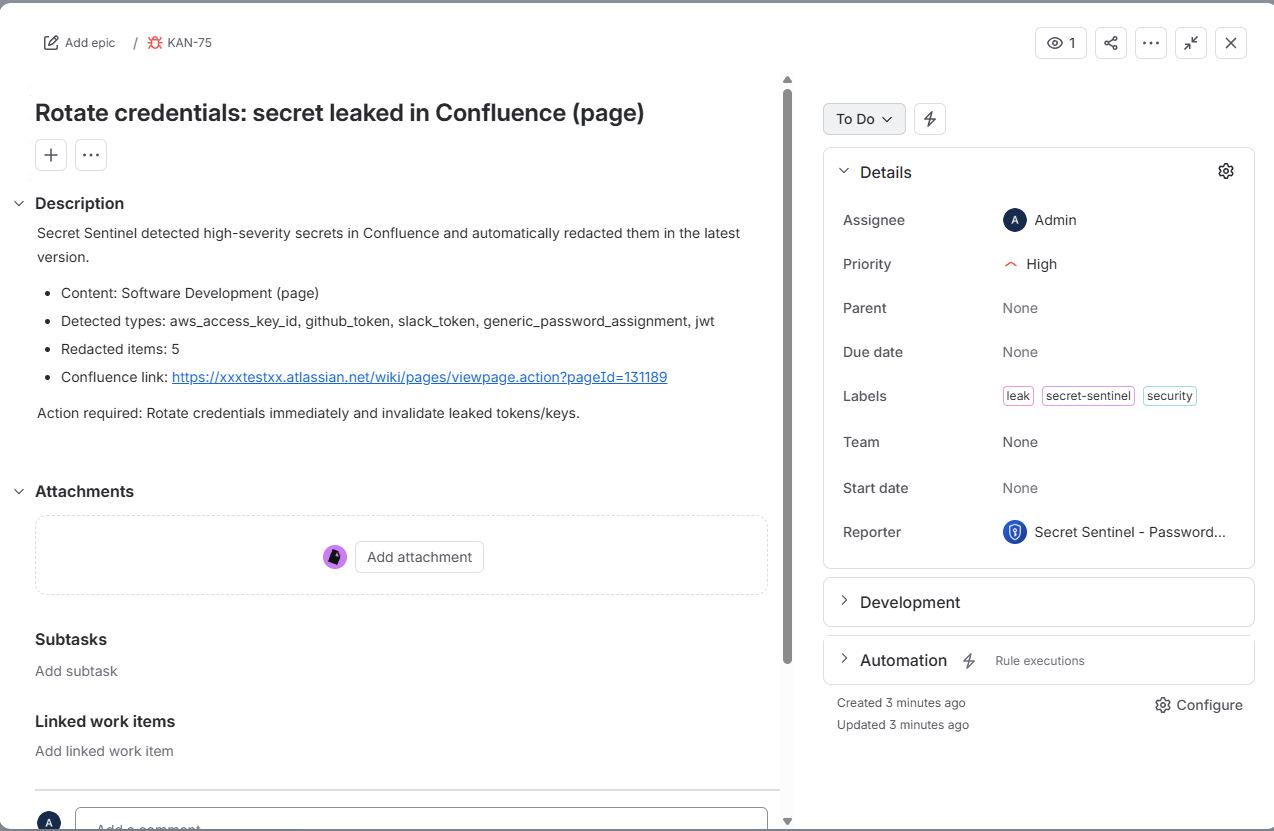
Task: Click the vertical scrollbar thumb
Action: (x=787, y=376)
